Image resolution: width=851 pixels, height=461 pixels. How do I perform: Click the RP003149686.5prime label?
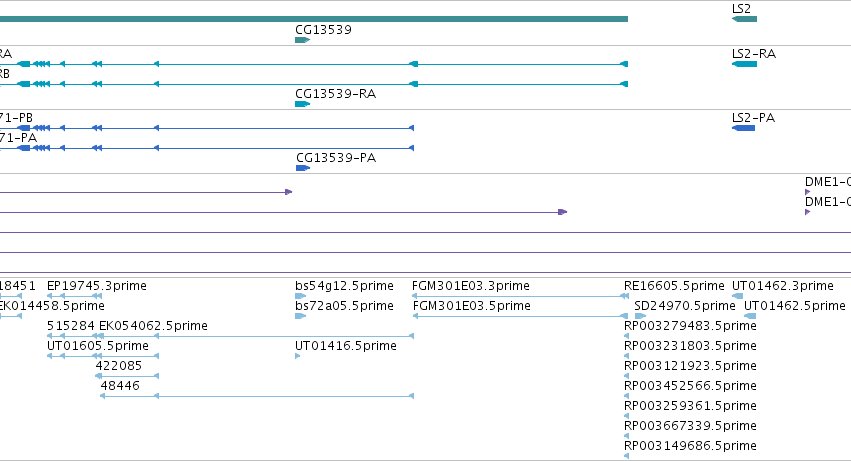pyautogui.click(x=690, y=446)
